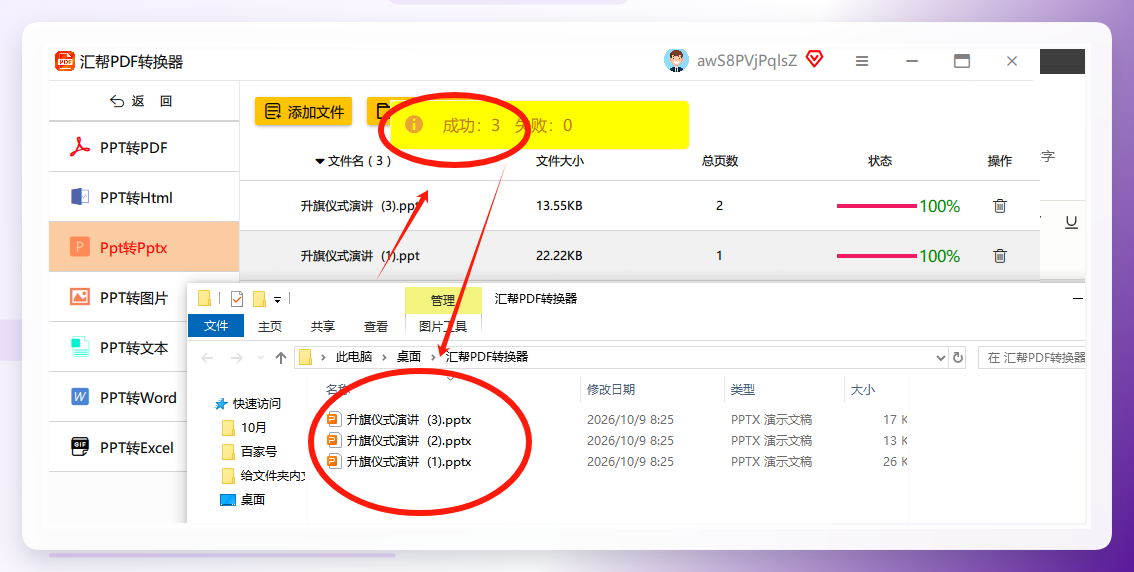Click the picture icon beside PPT转图片
Image resolution: width=1134 pixels, height=572 pixels.
(x=80, y=296)
